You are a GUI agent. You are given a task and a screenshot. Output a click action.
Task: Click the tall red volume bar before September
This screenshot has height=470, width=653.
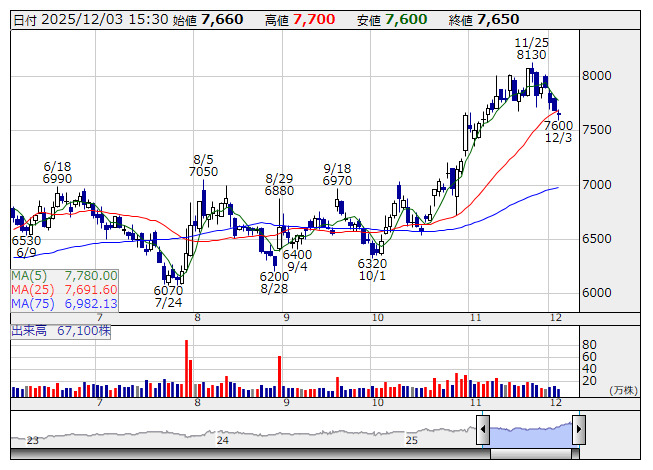pyautogui.click(x=280, y=376)
